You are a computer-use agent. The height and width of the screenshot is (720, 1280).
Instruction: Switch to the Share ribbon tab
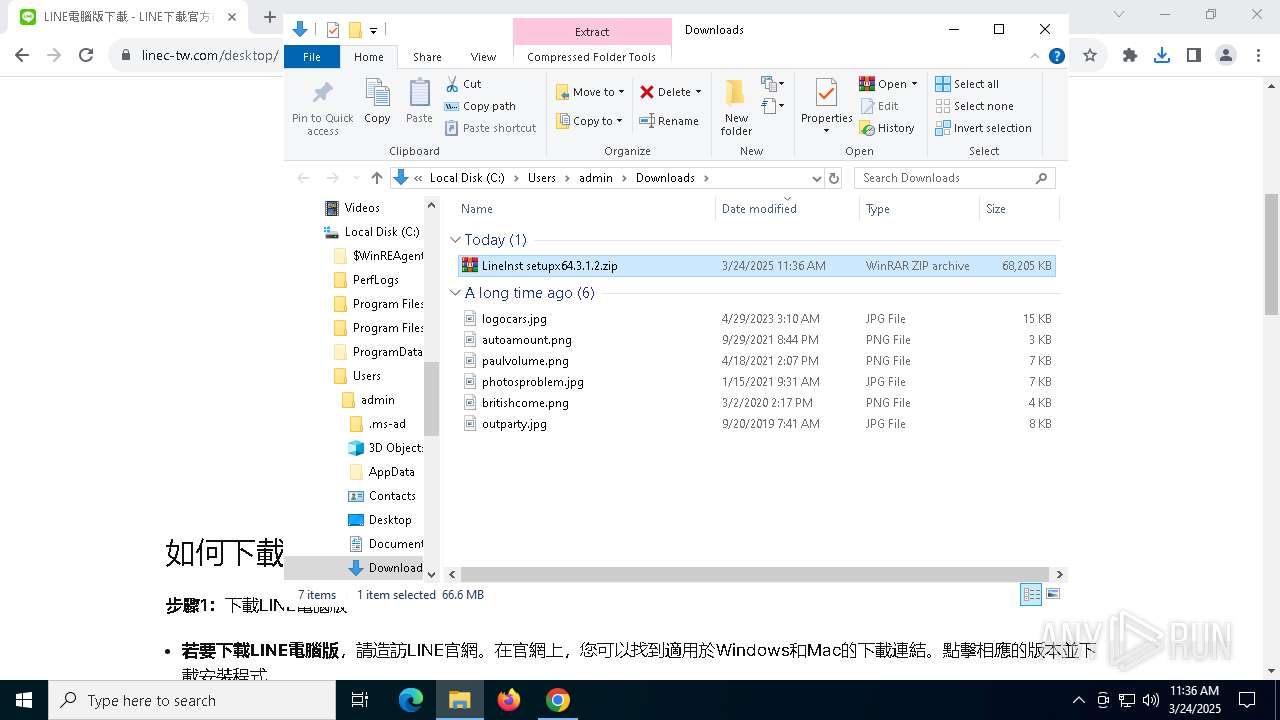pyautogui.click(x=427, y=57)
